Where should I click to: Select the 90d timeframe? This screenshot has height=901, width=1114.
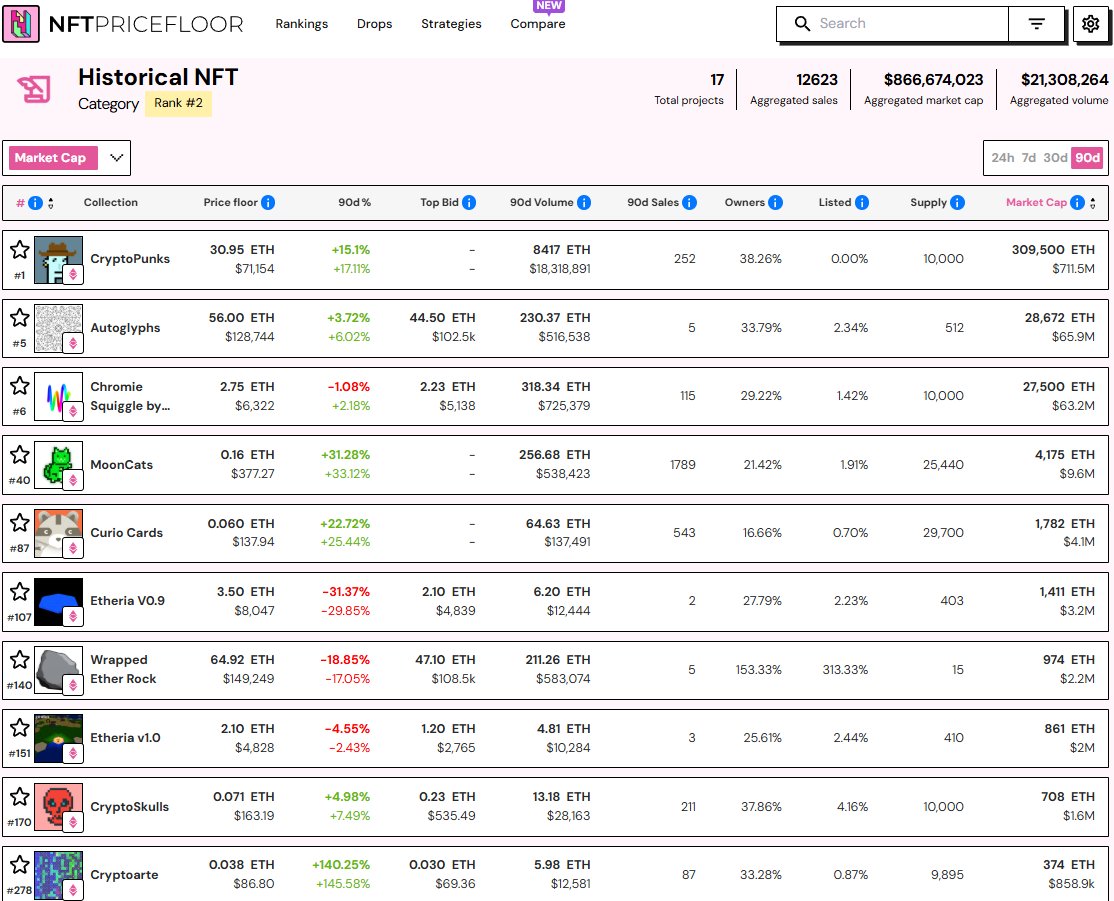click(x=1087, y=158)
